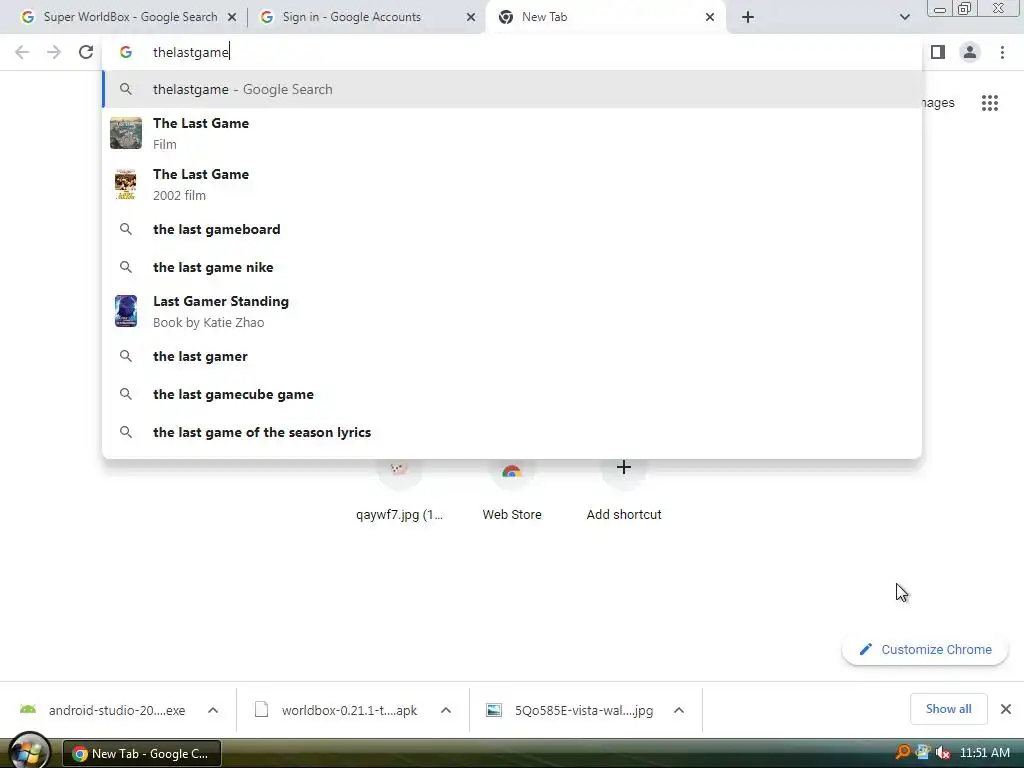Select 'The Last Game' Film suggestion

click(x=512, y=133)
